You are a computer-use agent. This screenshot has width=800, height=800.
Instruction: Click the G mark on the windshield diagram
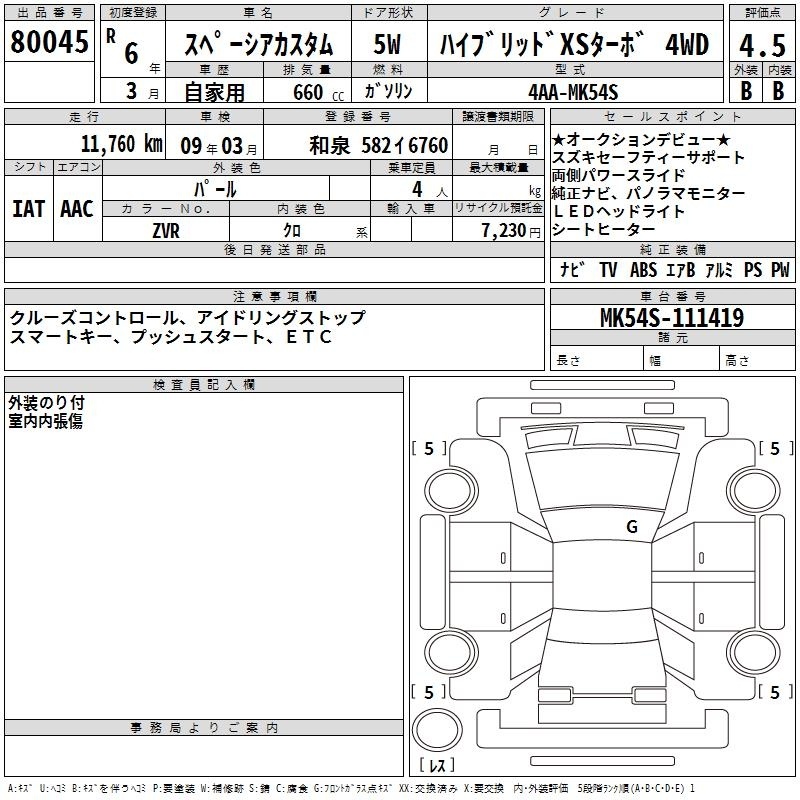[x=631, y=526]
